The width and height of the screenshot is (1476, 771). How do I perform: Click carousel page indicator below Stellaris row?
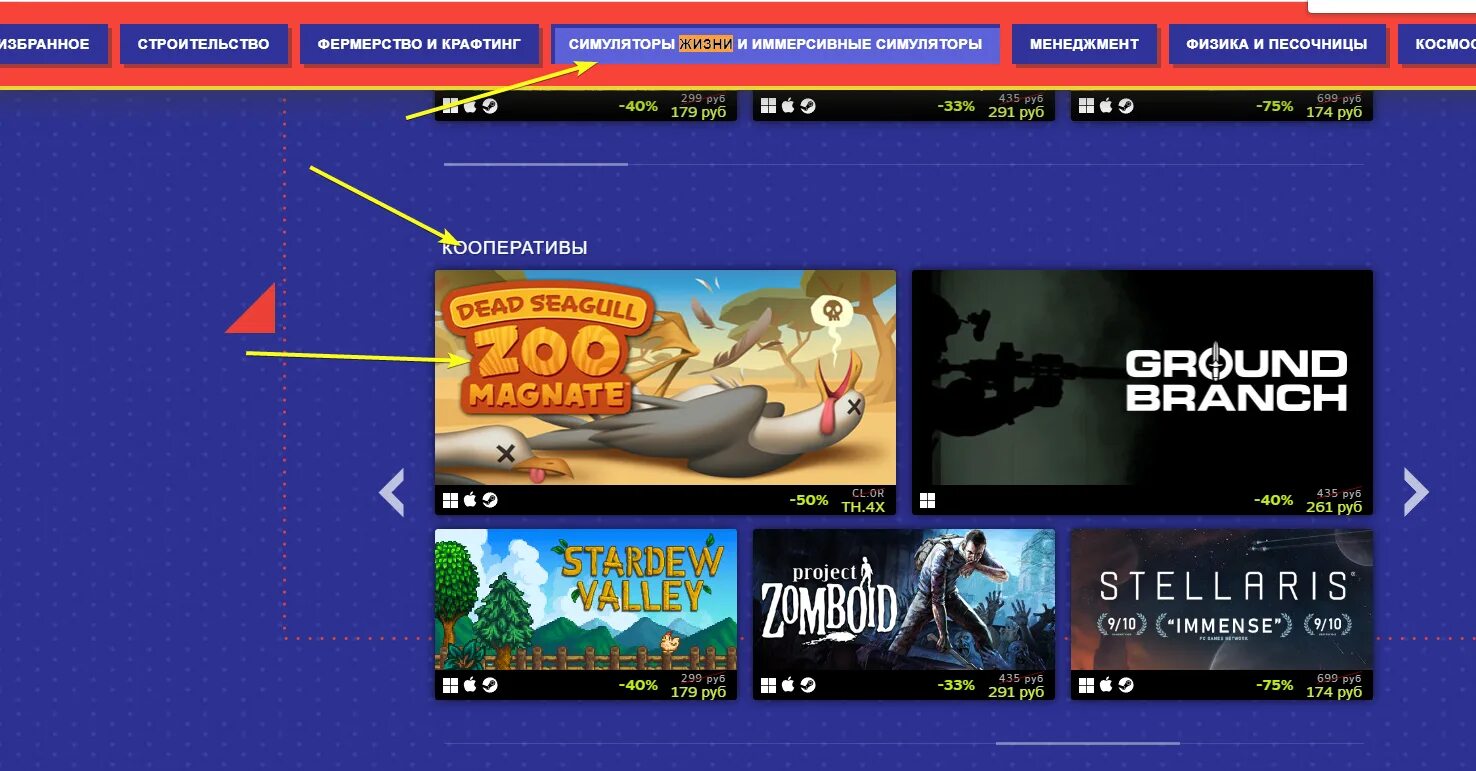[x=1088, y=743]
